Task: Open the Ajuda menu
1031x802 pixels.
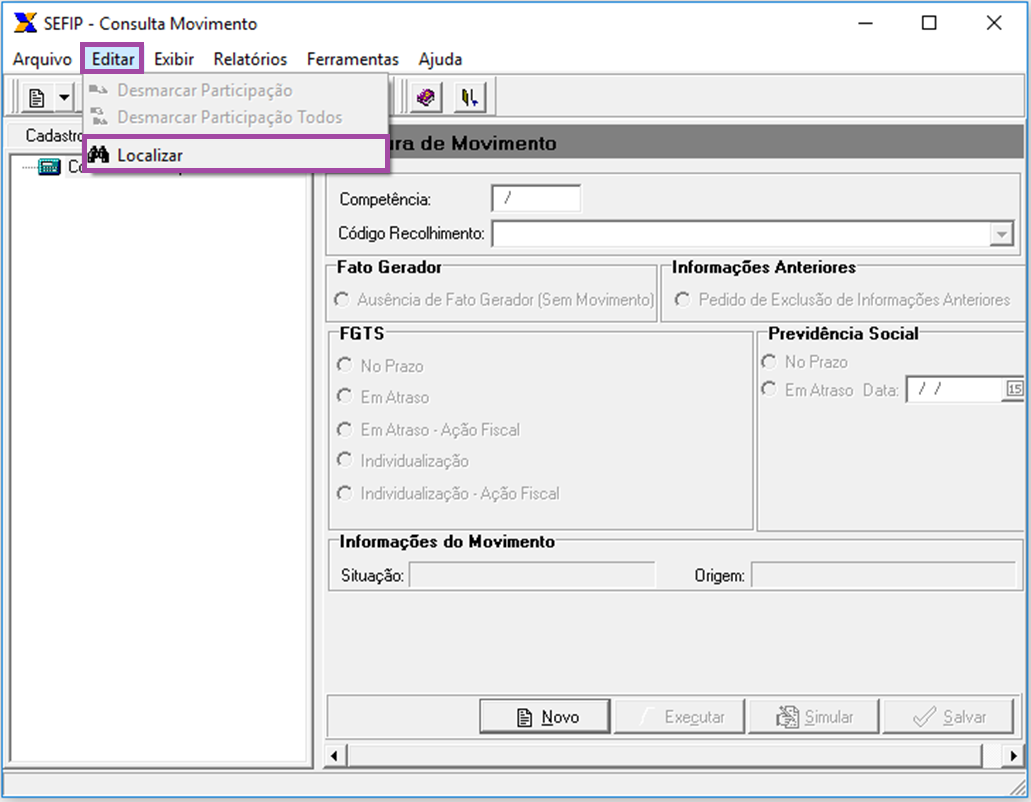Action: [441, 59]
